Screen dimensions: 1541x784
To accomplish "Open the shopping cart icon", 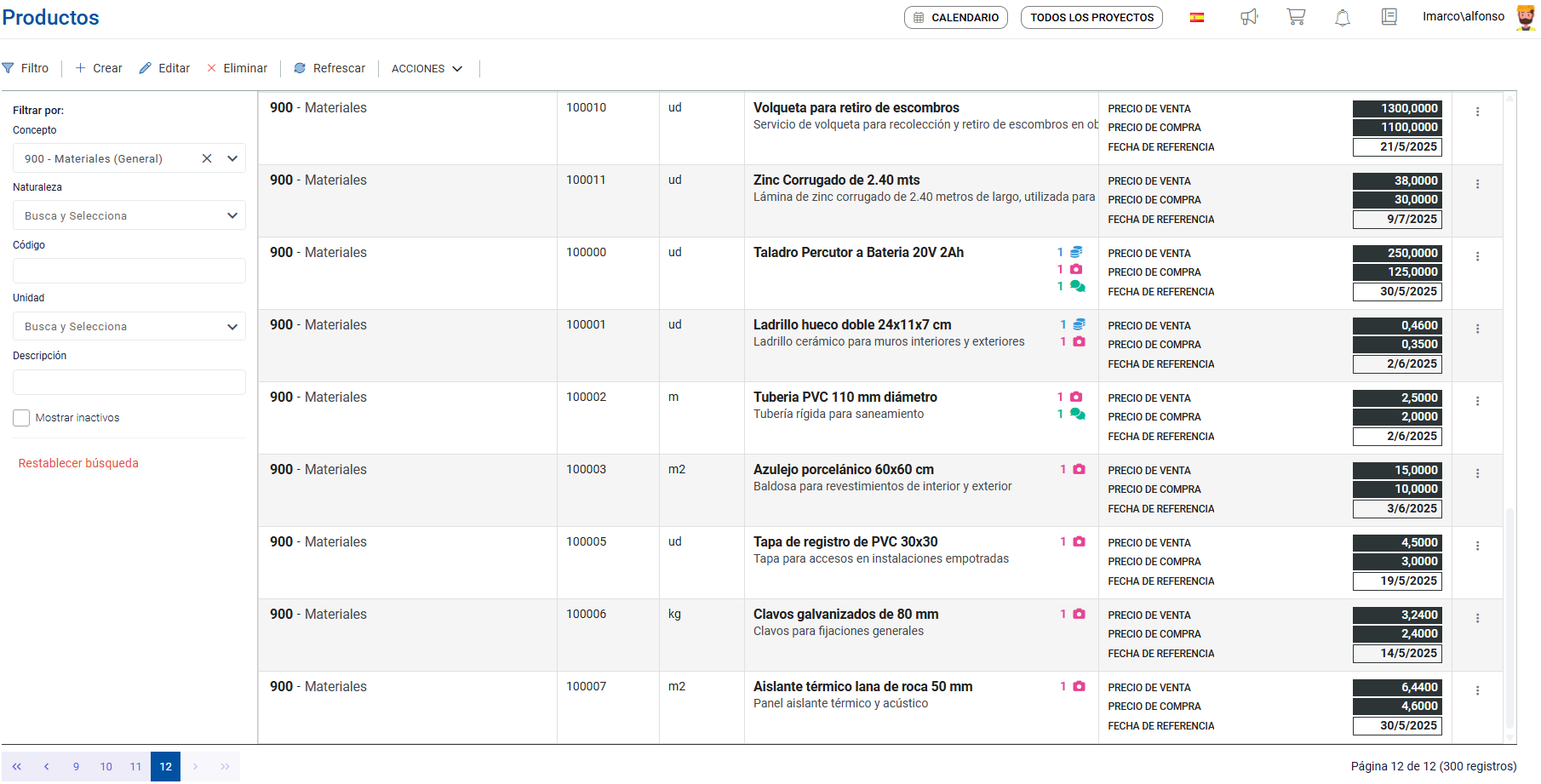I will tap(1296, 17).
